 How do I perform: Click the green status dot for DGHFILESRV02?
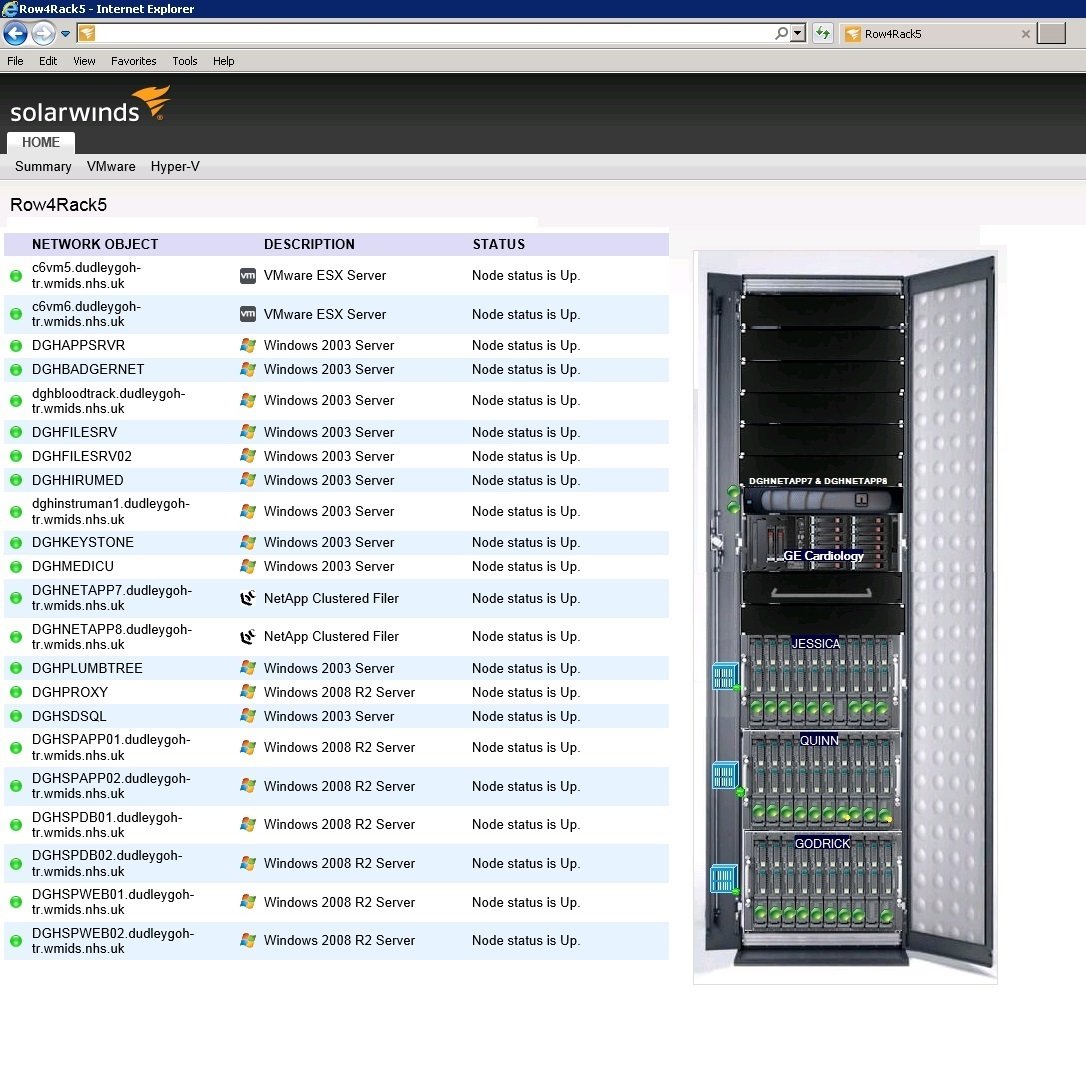point(15,456)
